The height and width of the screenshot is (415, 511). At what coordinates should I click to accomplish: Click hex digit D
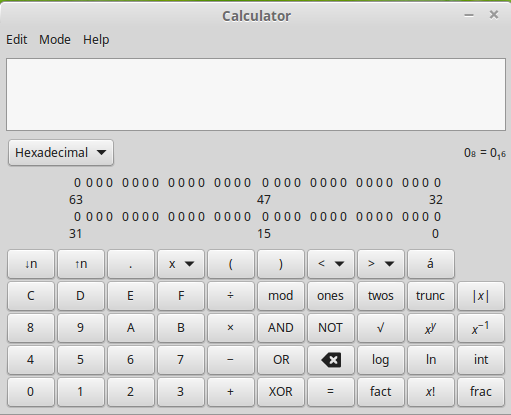pyautogui.click(x=81, y=296)
